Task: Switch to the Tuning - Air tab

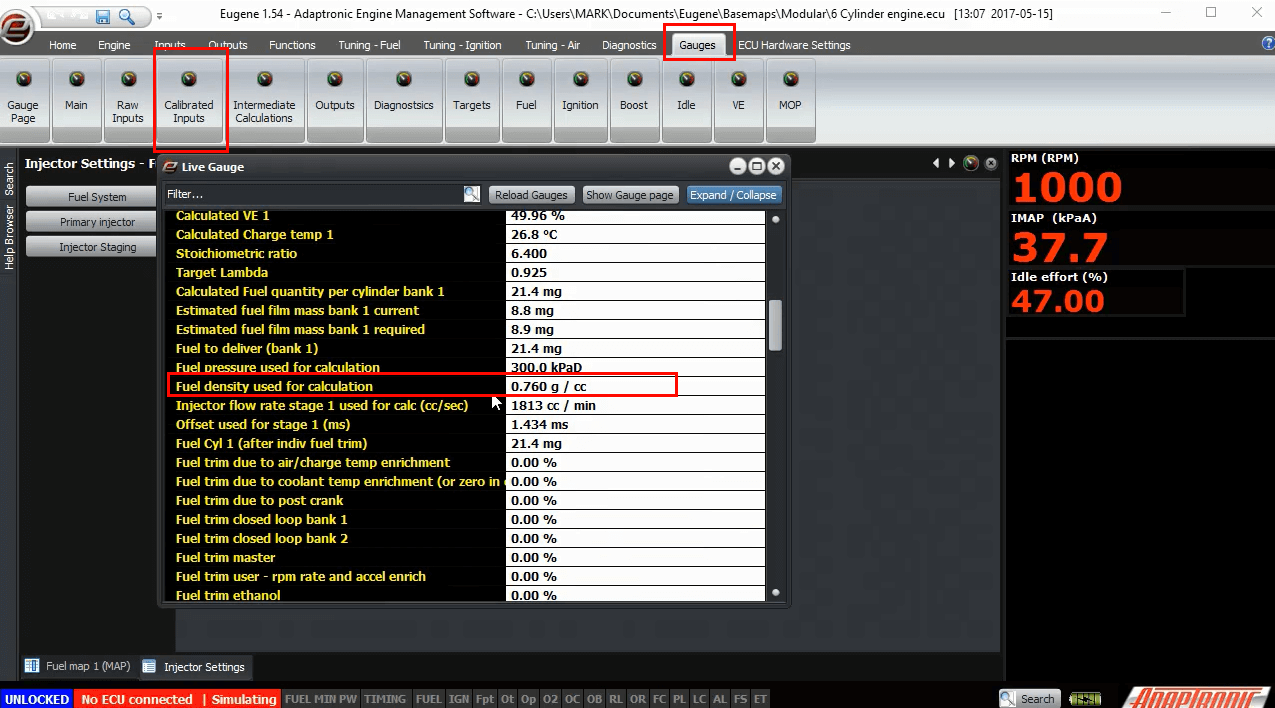Action: (x=555, y=45)
